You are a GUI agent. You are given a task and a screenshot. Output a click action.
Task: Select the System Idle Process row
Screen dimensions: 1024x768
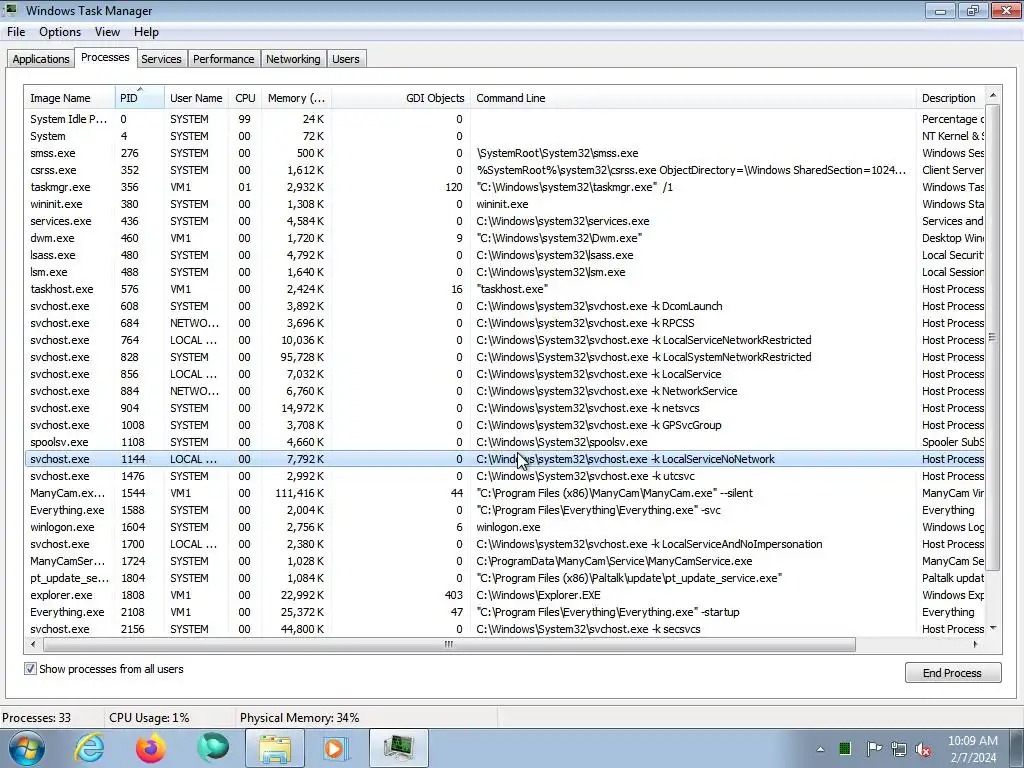tap(505, 119)
